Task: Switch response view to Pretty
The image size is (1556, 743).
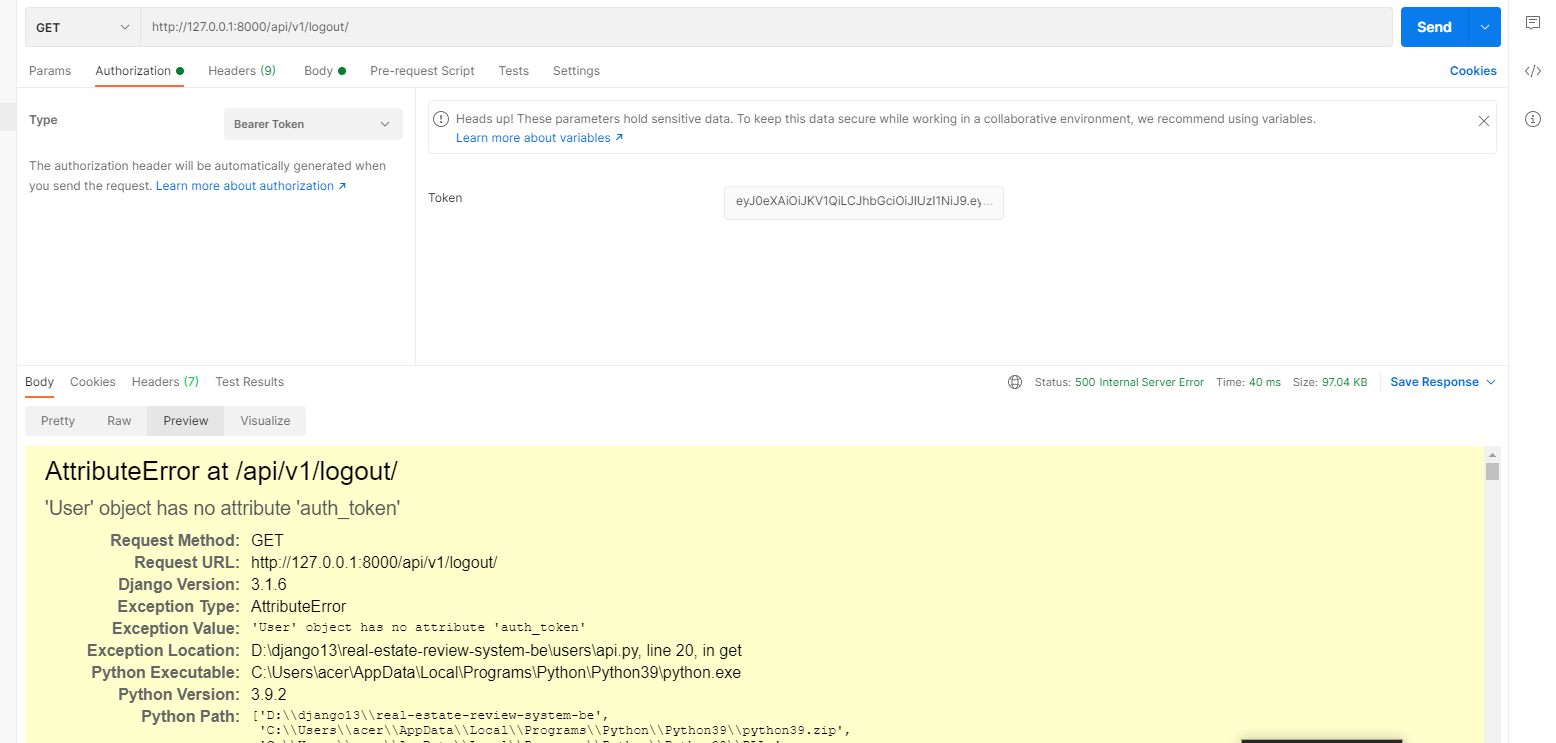Action: (58, 421)
